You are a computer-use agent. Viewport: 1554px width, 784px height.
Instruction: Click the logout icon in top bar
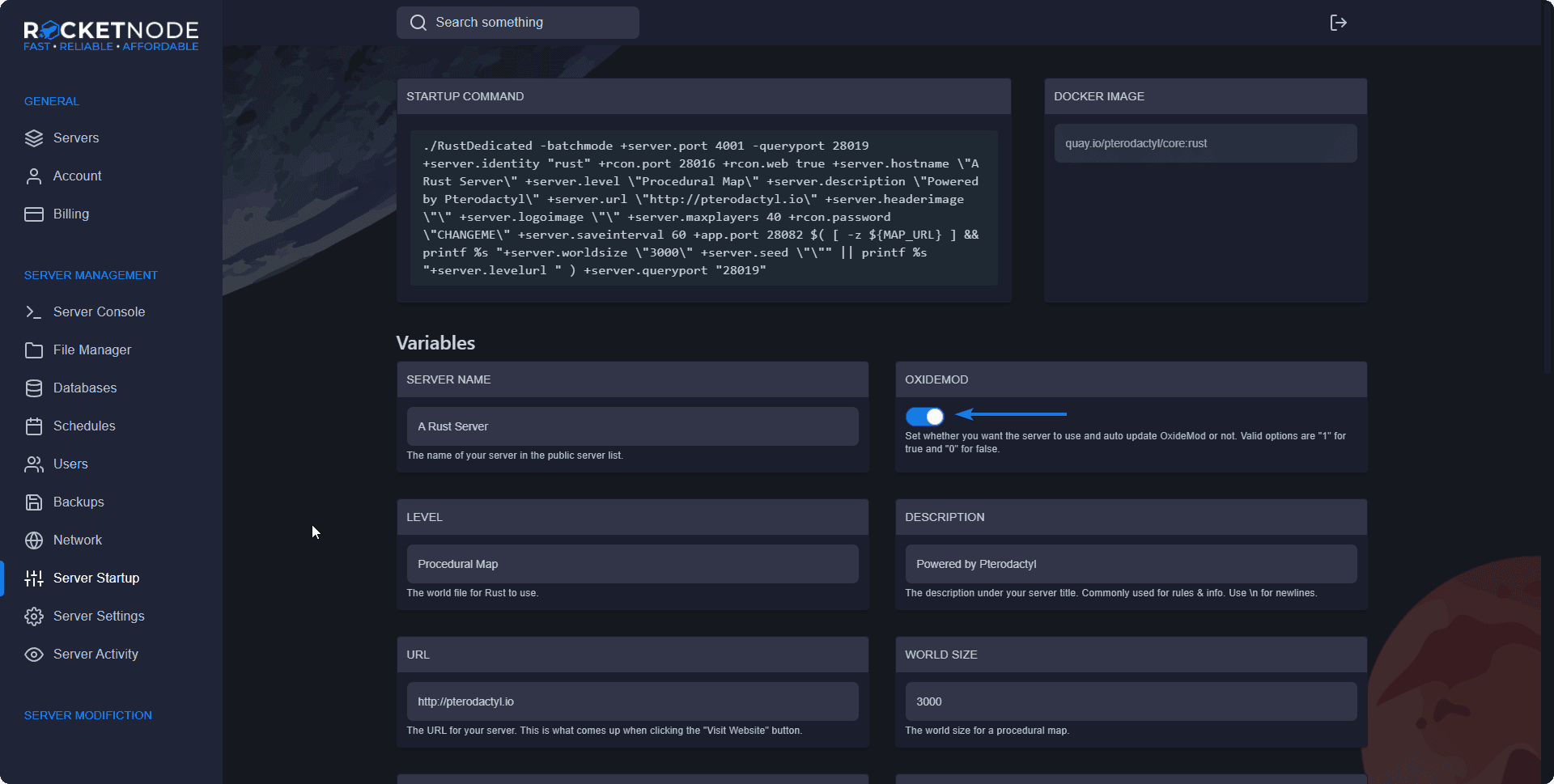coord(1338,23)
